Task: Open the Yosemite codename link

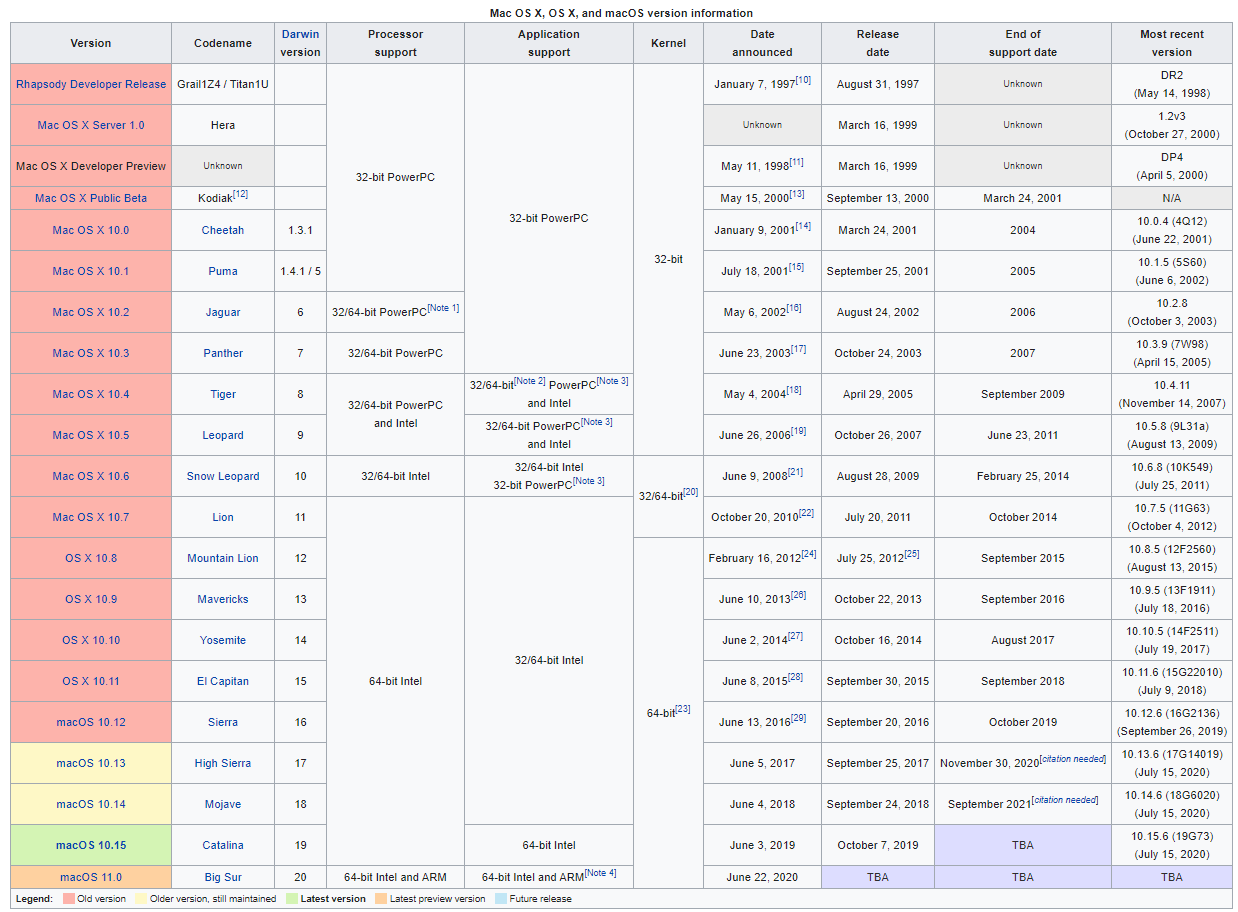Action: coord(222,640)
